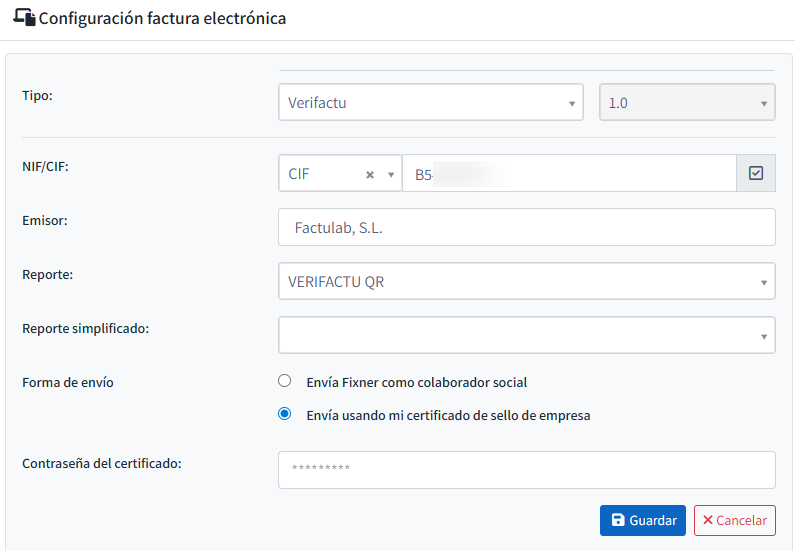Open the version dropdown showing 1.0

point(687,102)
